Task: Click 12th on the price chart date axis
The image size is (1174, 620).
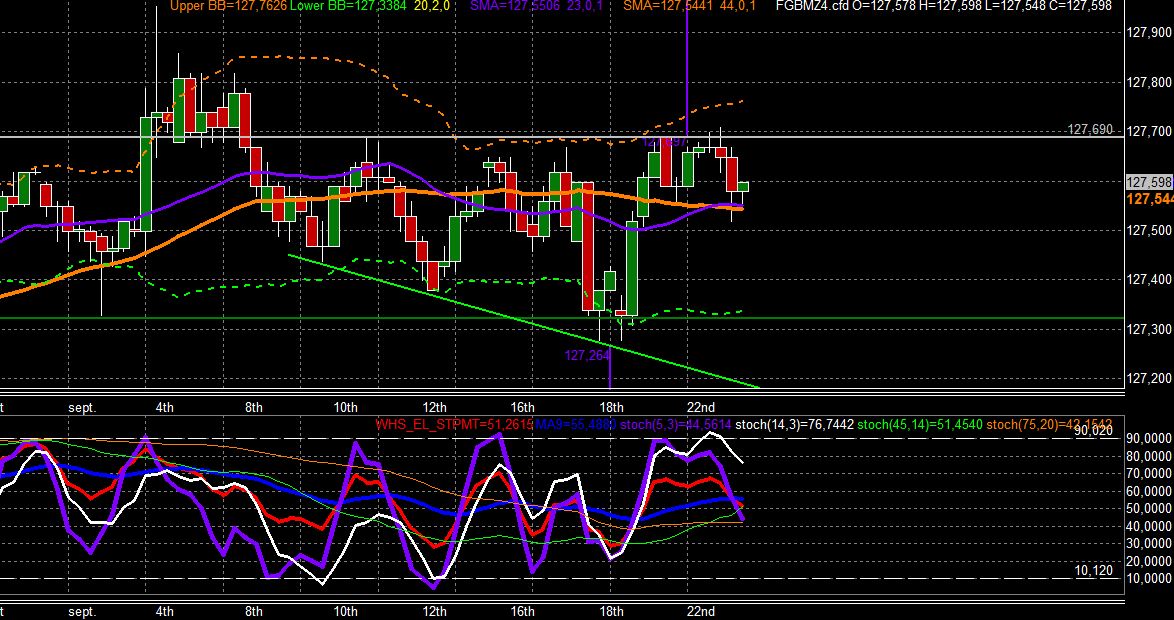Action: click(434, 407)
